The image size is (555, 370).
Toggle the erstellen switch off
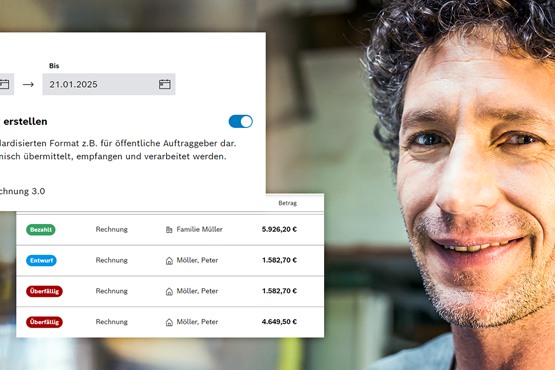pyautogui.click(x=241, y=121)
